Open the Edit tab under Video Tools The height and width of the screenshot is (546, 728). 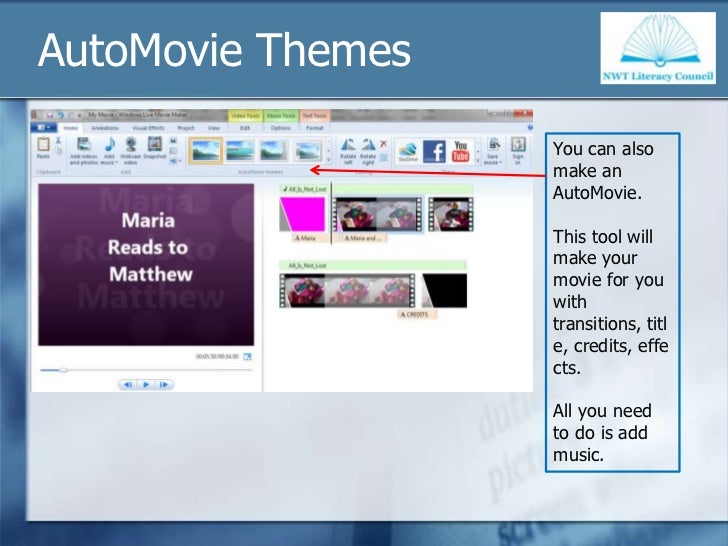(x=245, y=128)
